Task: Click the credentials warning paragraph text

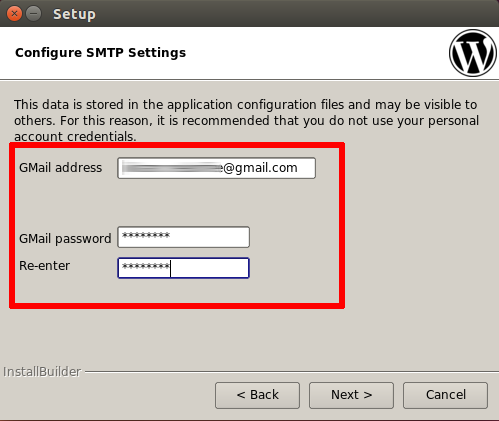Action: click(246, 121)
